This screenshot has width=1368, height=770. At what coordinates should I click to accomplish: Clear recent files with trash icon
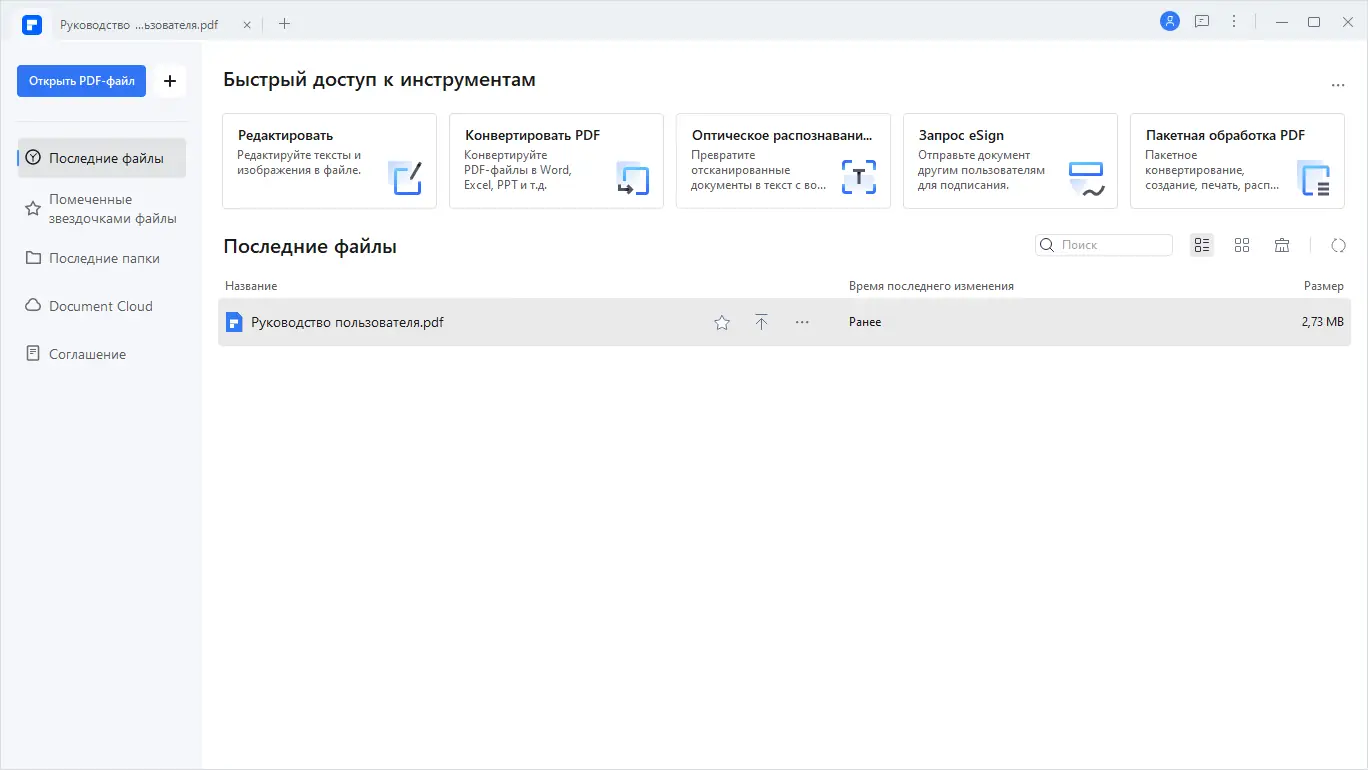pyautogui.click(x=1282, y=244)
